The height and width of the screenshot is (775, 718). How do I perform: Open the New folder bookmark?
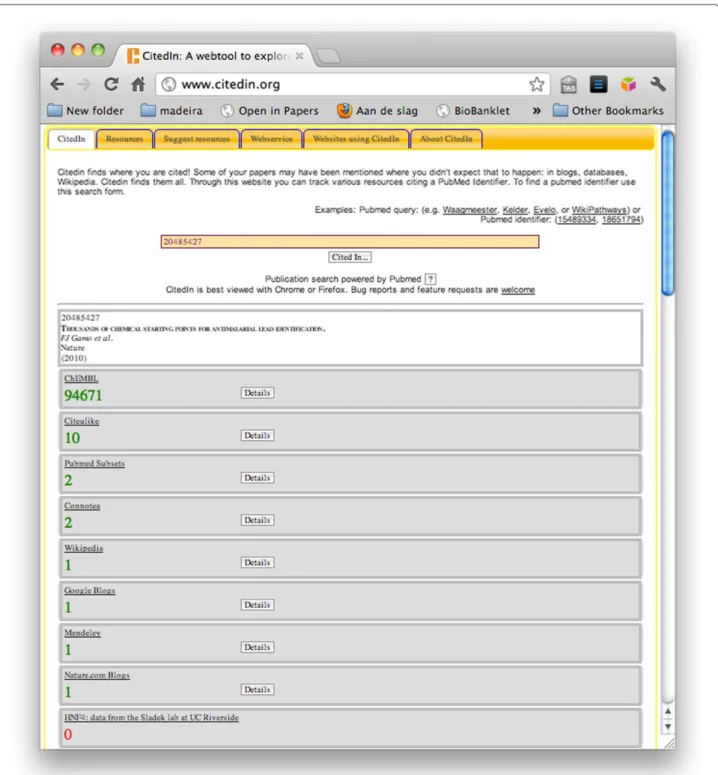click(85, 111)
